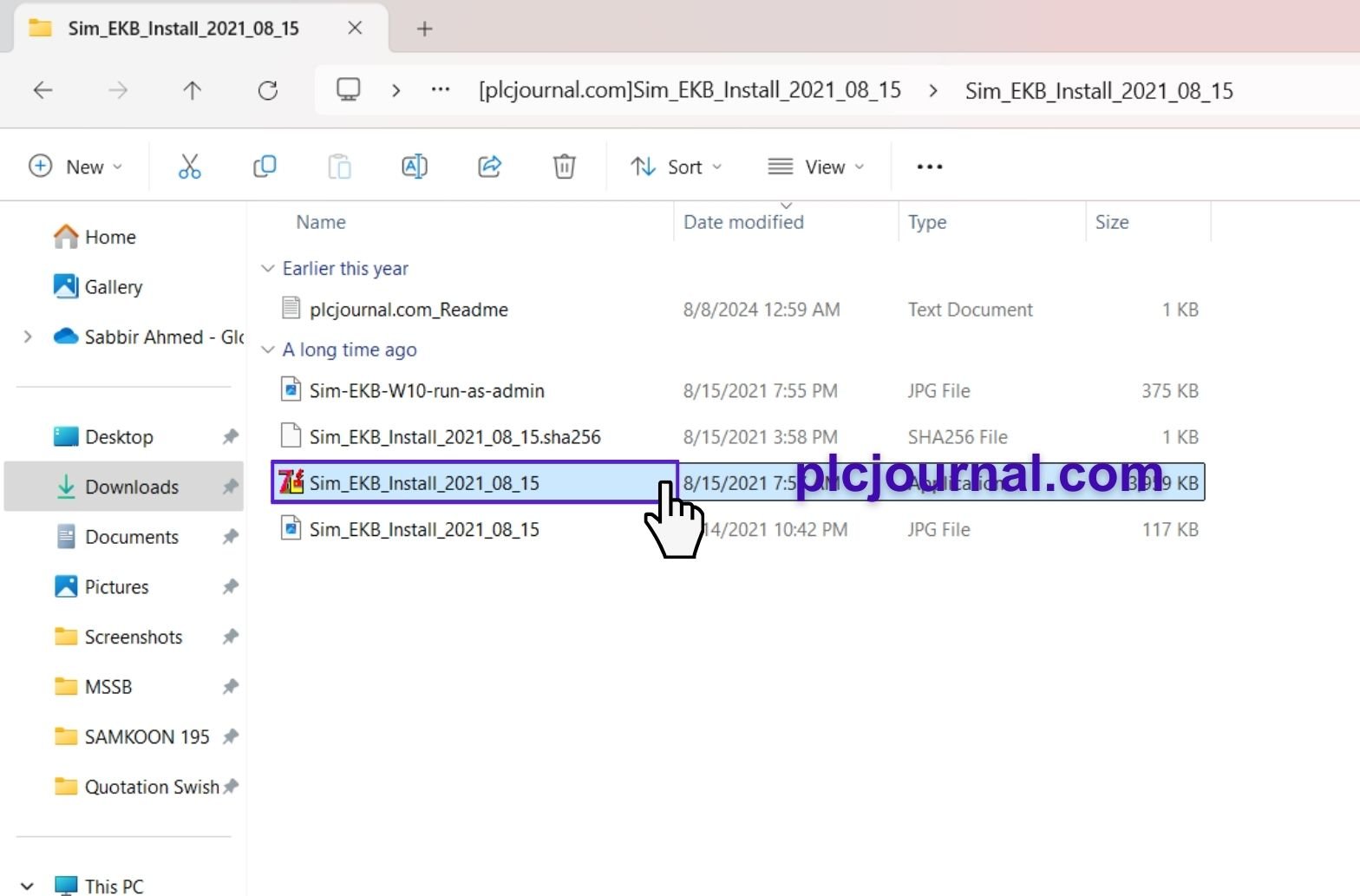The height and width of the screenshot is (896, 1360).
Task: Select Sim_EKB_Install_2021_08_15 application file
Action: (424, 483)
